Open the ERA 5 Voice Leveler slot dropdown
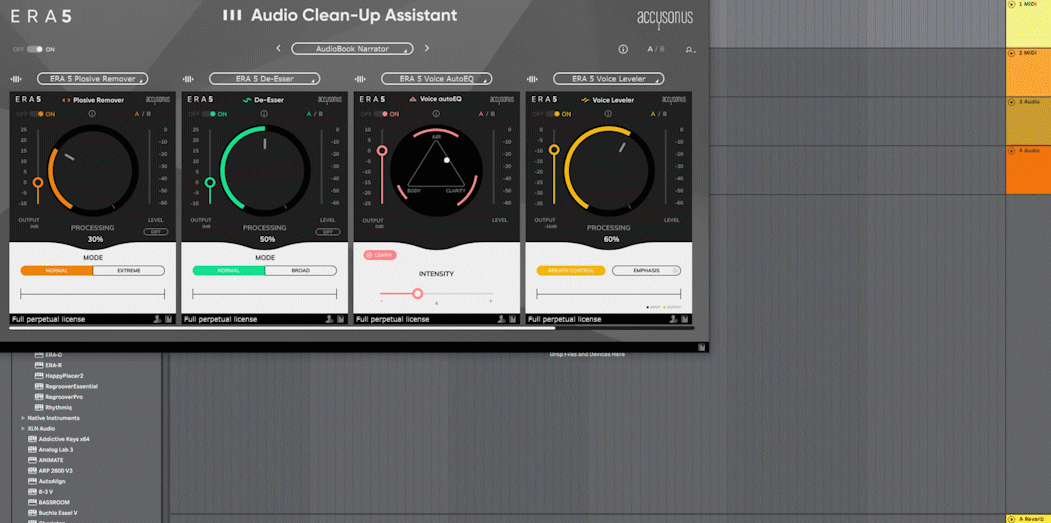Image resolution: width=1051 pixels, height=523 pixels. [x=609, y=79]
